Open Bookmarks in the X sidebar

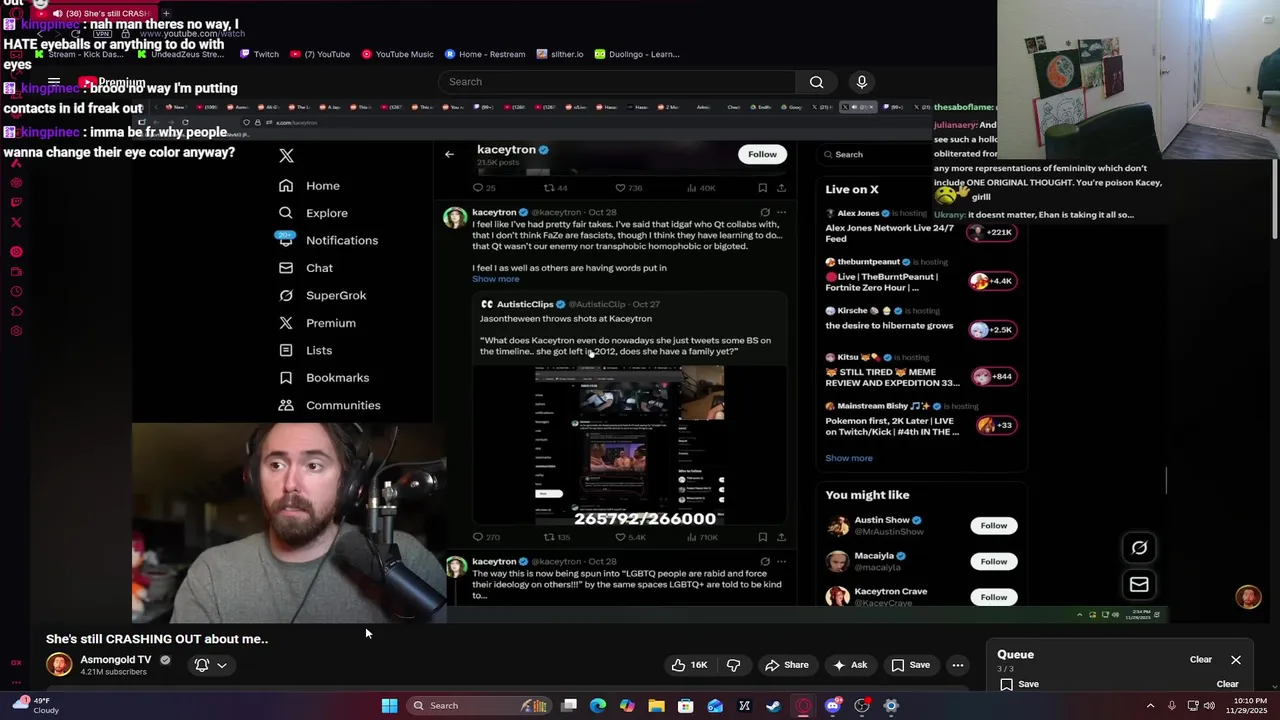point(324,378)
